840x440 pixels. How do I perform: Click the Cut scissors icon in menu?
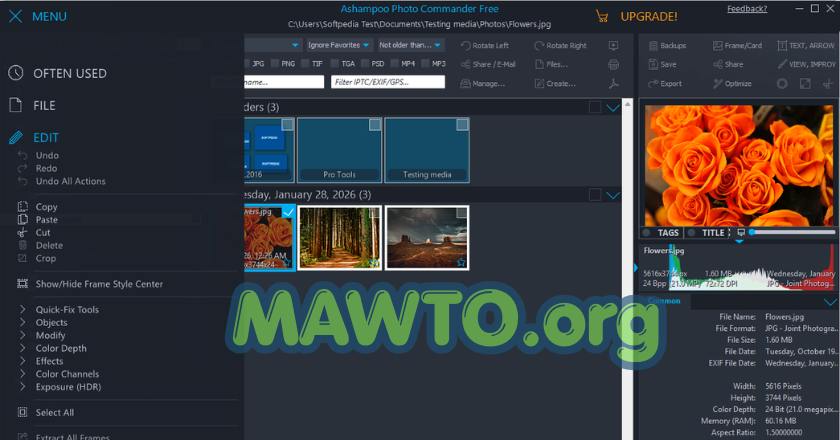22,232
